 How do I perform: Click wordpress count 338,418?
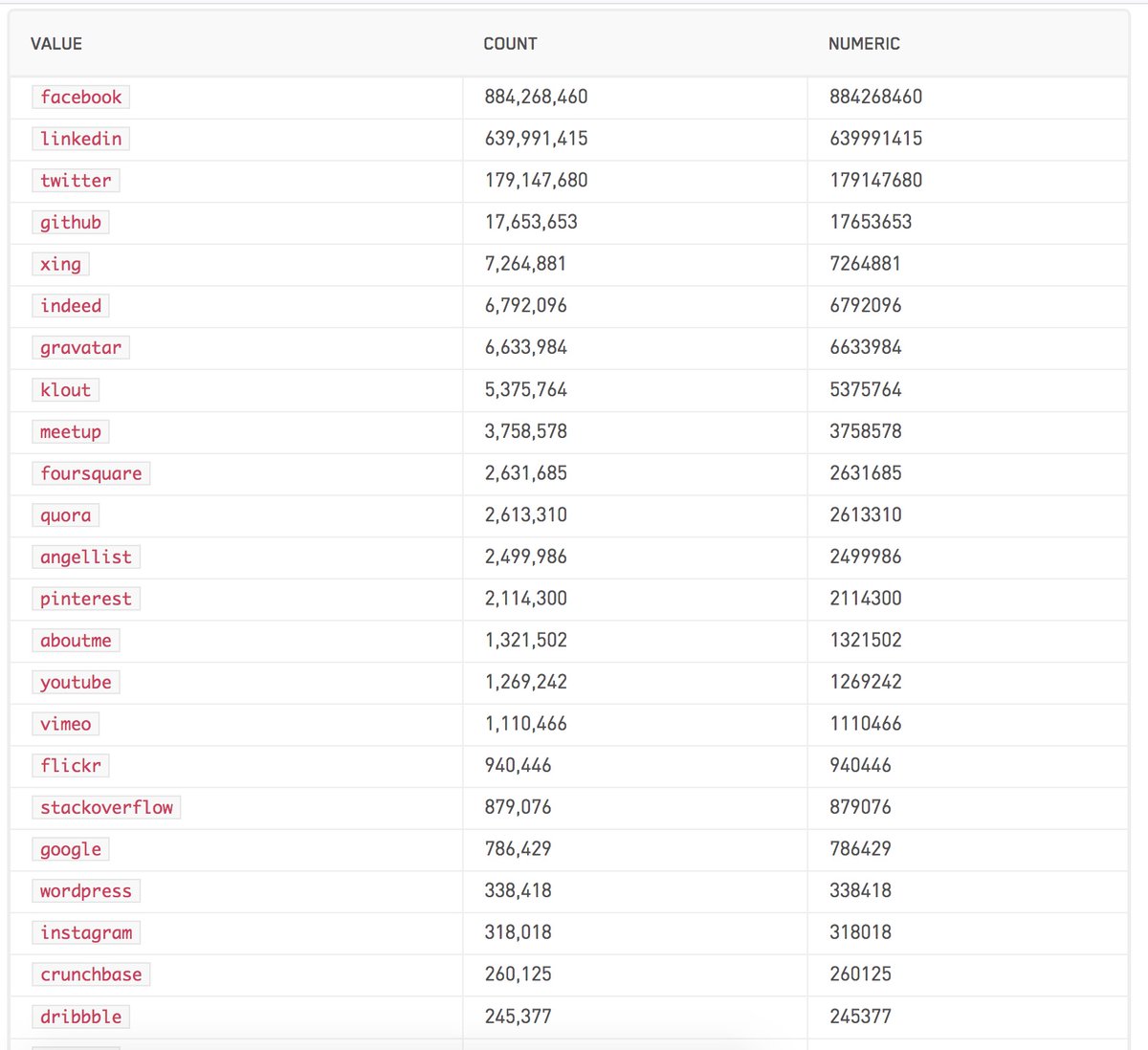click(518, 891)
